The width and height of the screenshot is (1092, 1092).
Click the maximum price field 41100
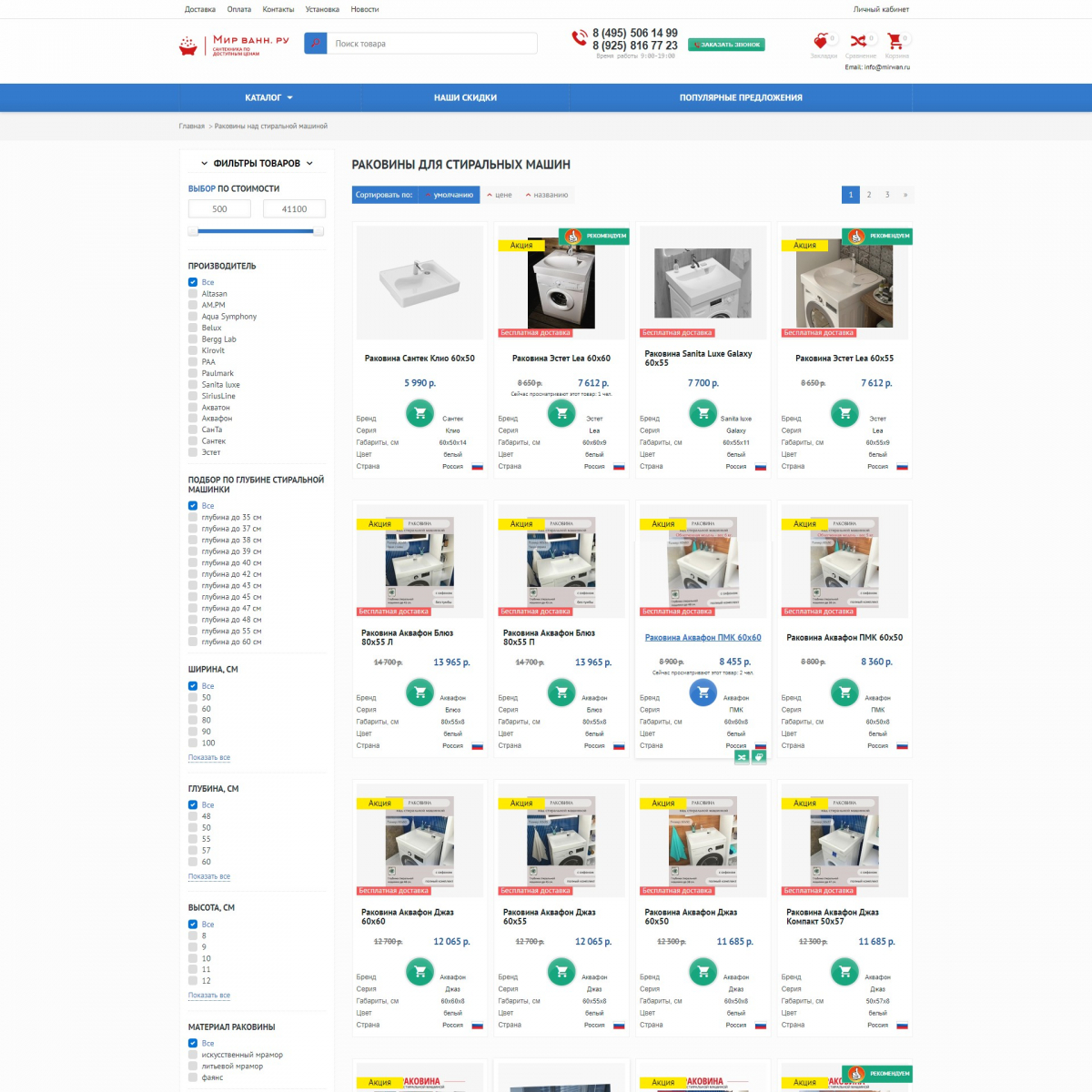coord(294,209)
